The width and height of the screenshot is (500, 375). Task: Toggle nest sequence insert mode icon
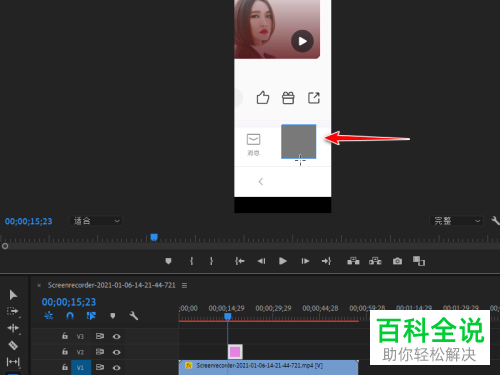49,315
